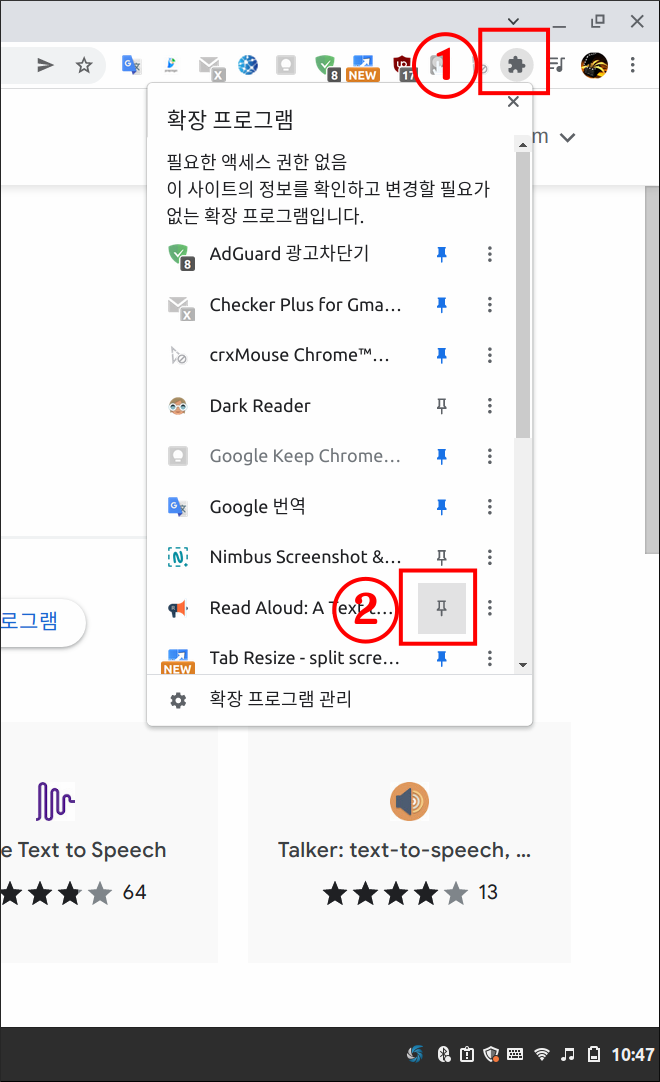The image size is (660, 1082).
Task: Open the media control music-list icon
Action: (x=556, y=65)
